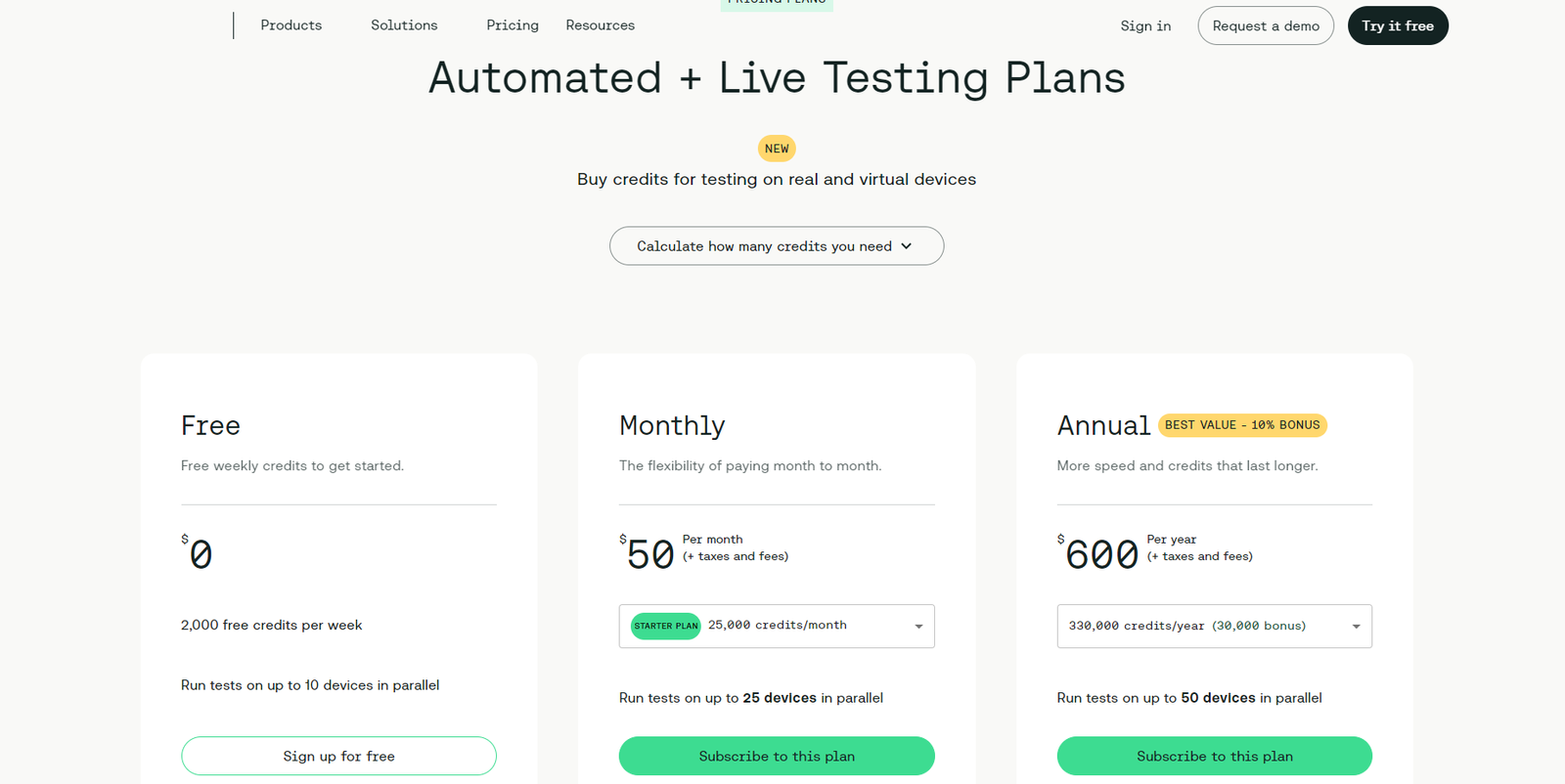Viewport: 1565px width, 784px height.
Task: Click the Best Value 10% Bonus badge
Action: (1241, 425)
